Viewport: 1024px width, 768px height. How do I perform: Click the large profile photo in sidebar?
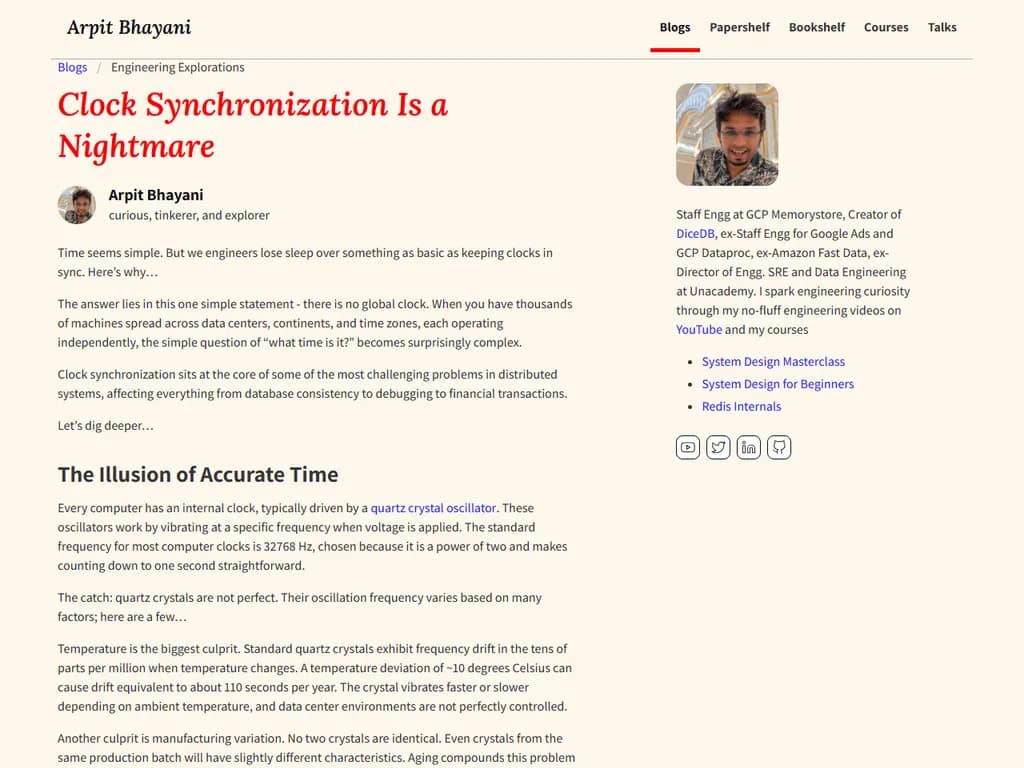(x=727, y=134)
